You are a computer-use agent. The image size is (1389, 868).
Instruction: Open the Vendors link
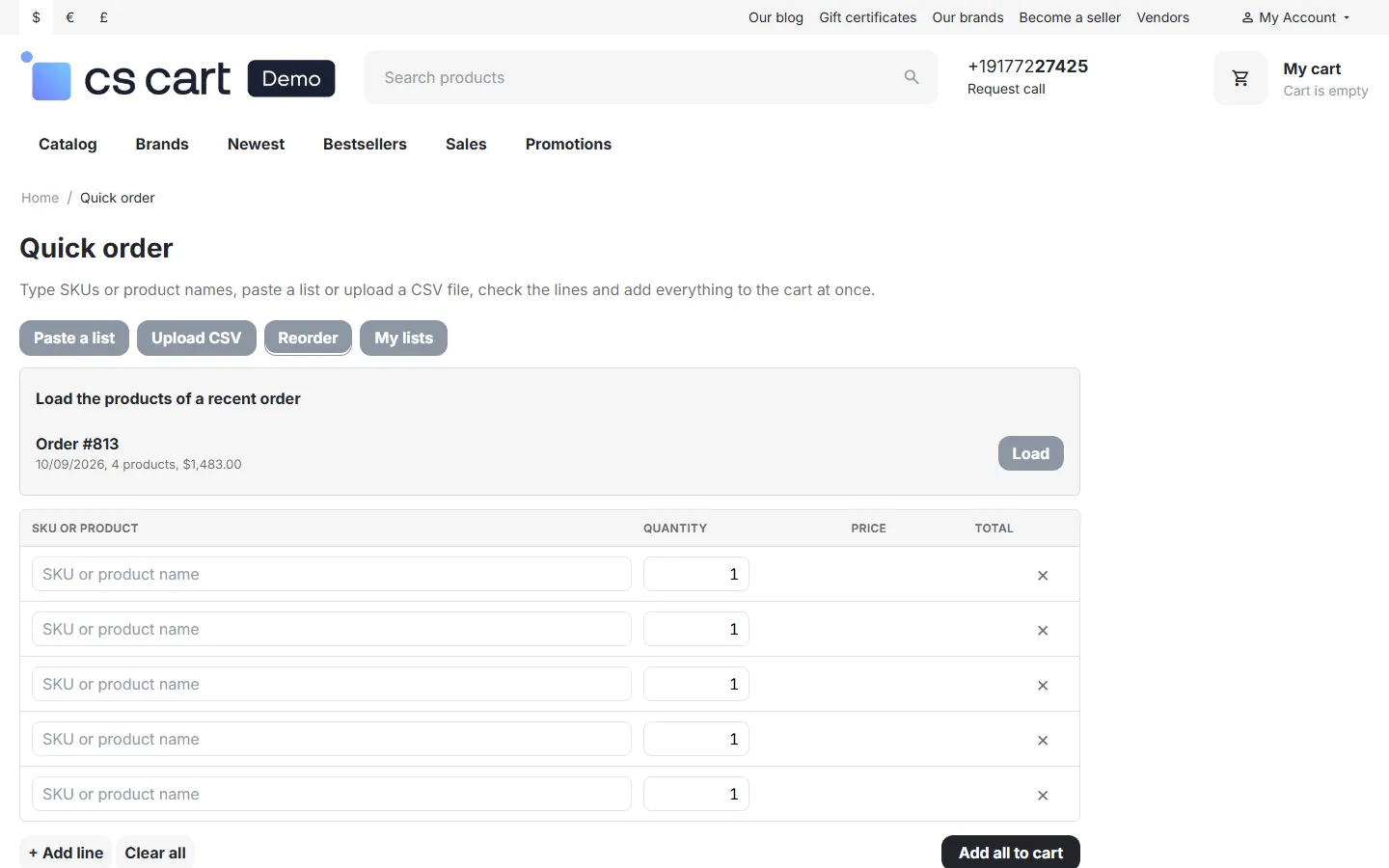1162,17
